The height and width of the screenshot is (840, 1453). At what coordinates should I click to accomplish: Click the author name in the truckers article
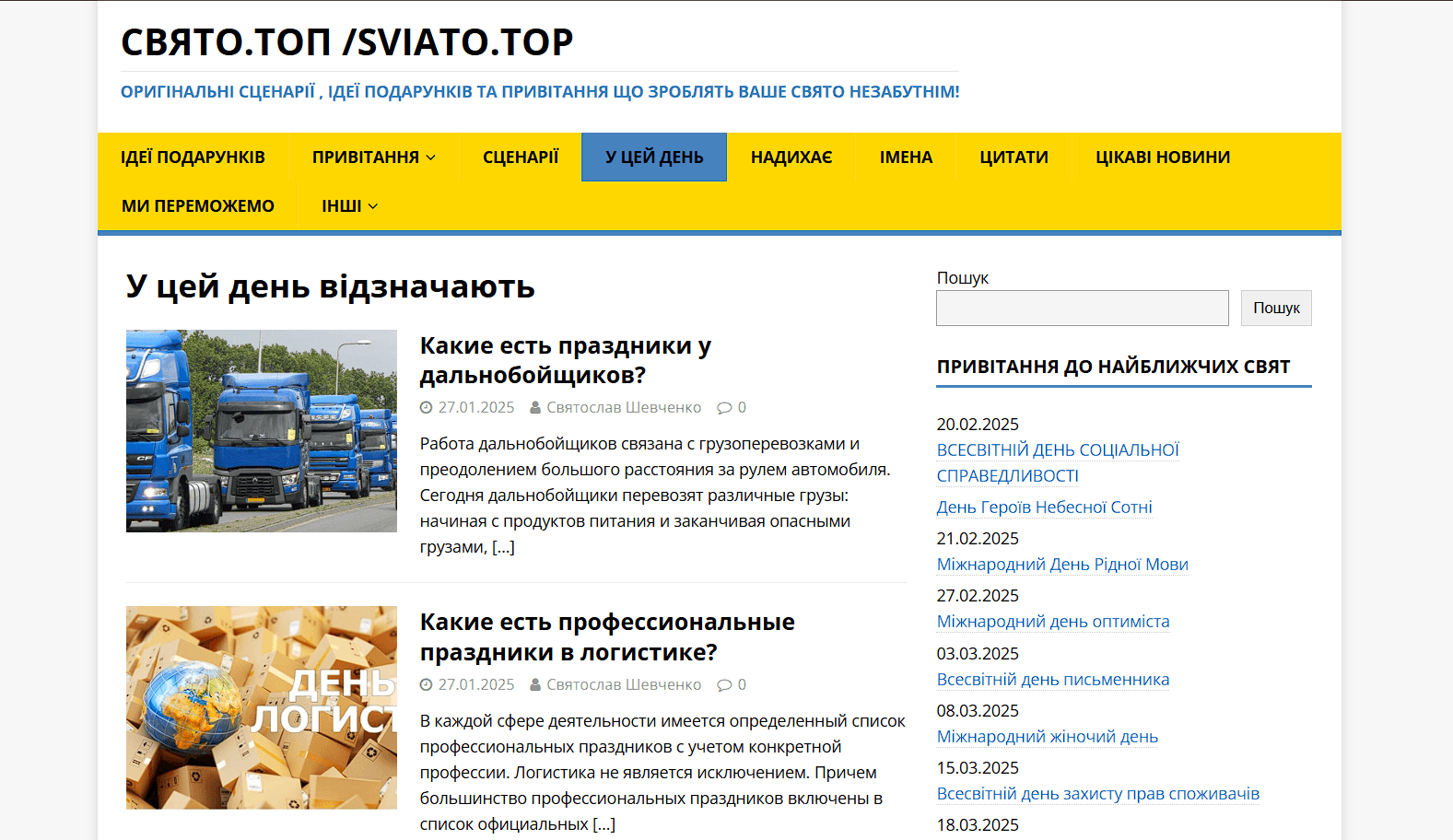tap(624, 407)
